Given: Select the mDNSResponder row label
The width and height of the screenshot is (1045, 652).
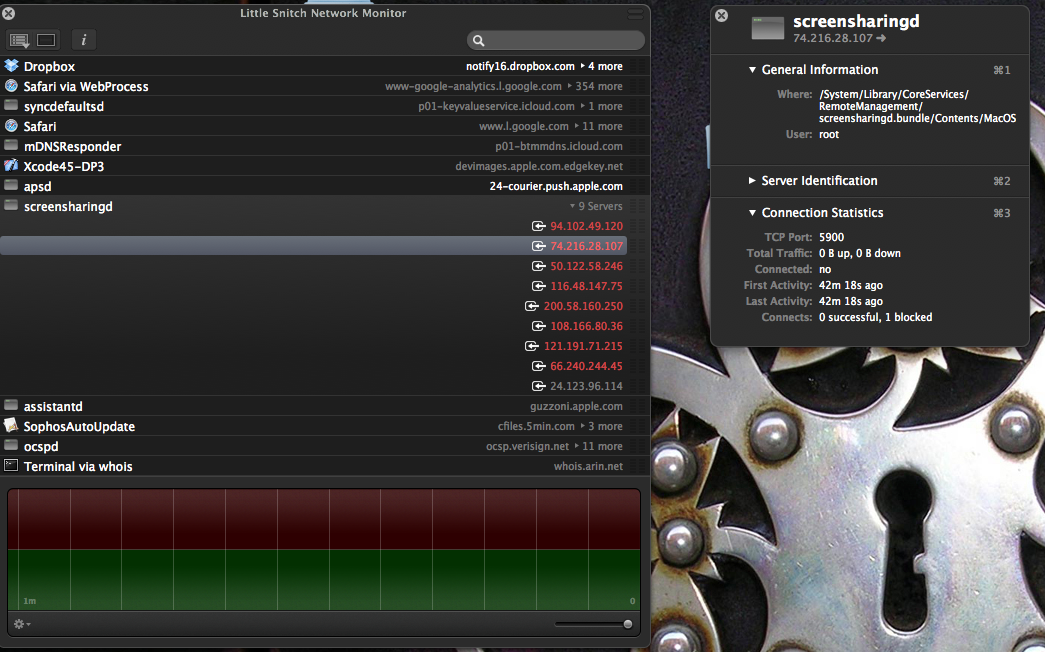Looking at the screenshot, I should click(73, 146).
